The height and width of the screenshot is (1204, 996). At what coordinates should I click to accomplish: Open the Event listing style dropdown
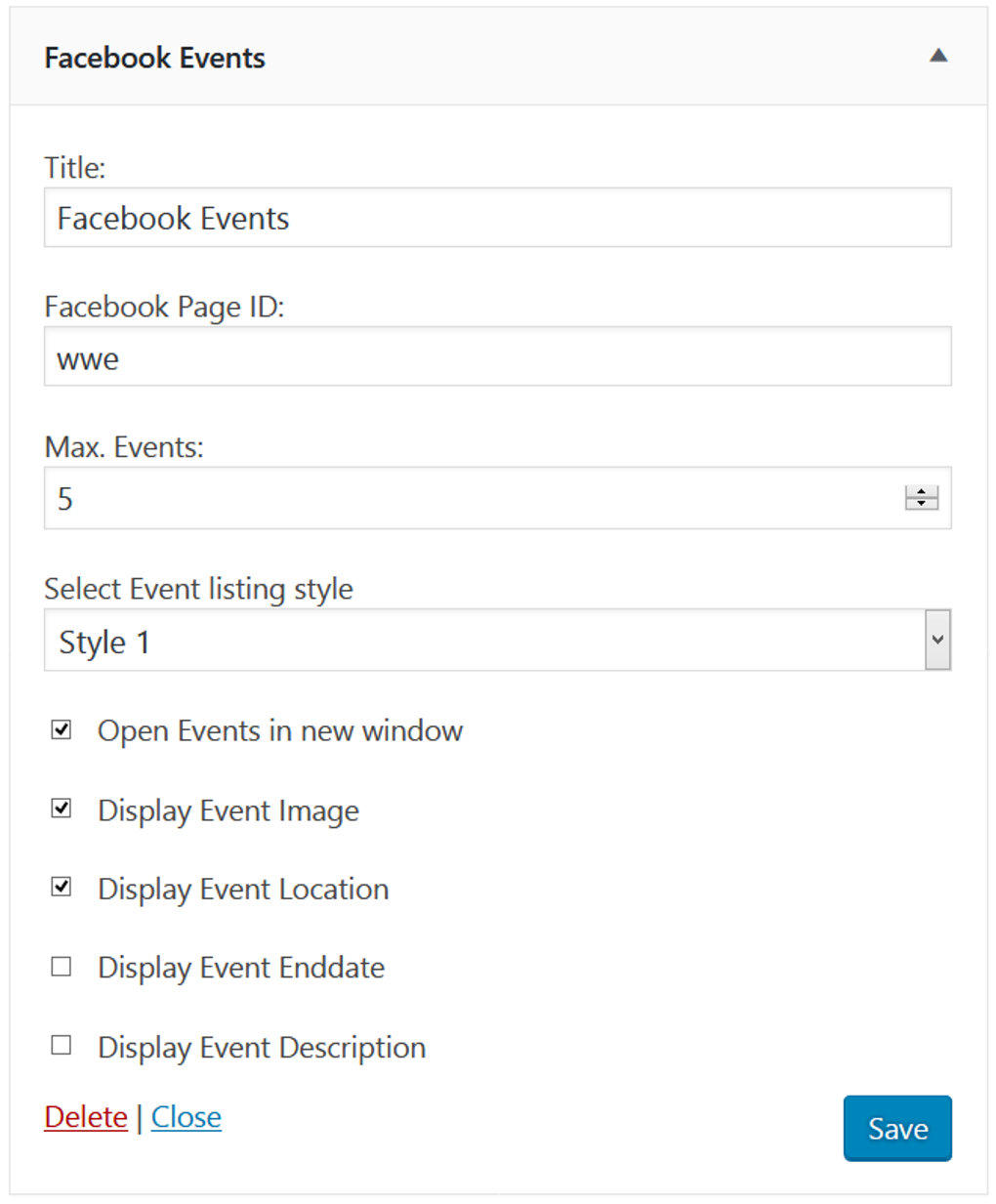pyautogui.click(x=496, y=640)
